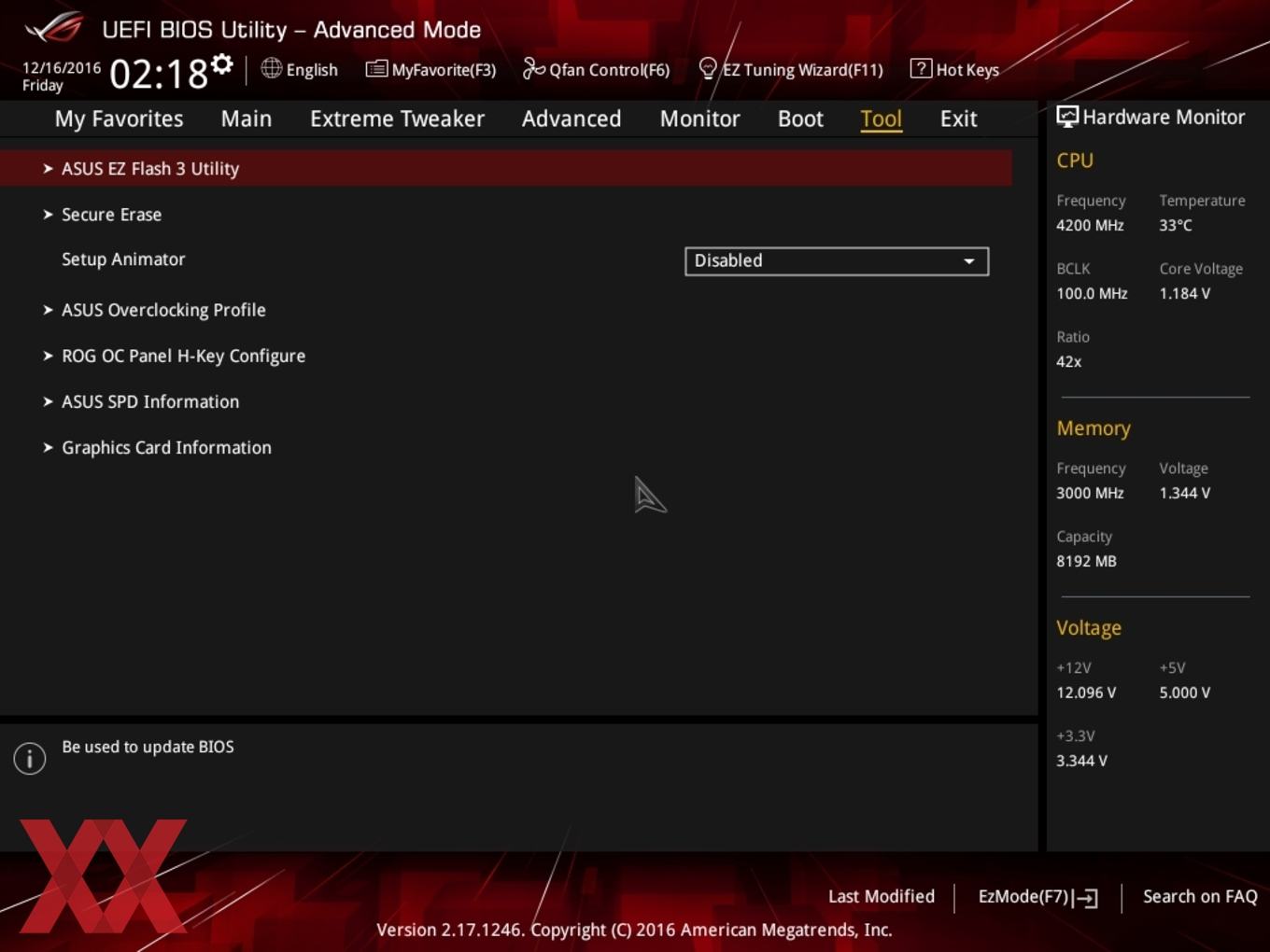
Task: Click CPU temperature value 33°C
Action: tap(1176, 225)
